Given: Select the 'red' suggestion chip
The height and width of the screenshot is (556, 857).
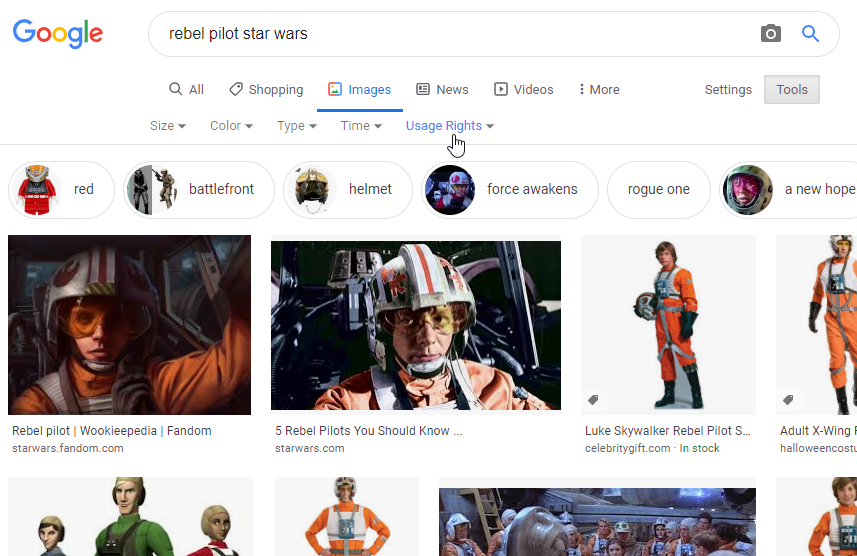Looking at the screenshot, I should [61, 190].
